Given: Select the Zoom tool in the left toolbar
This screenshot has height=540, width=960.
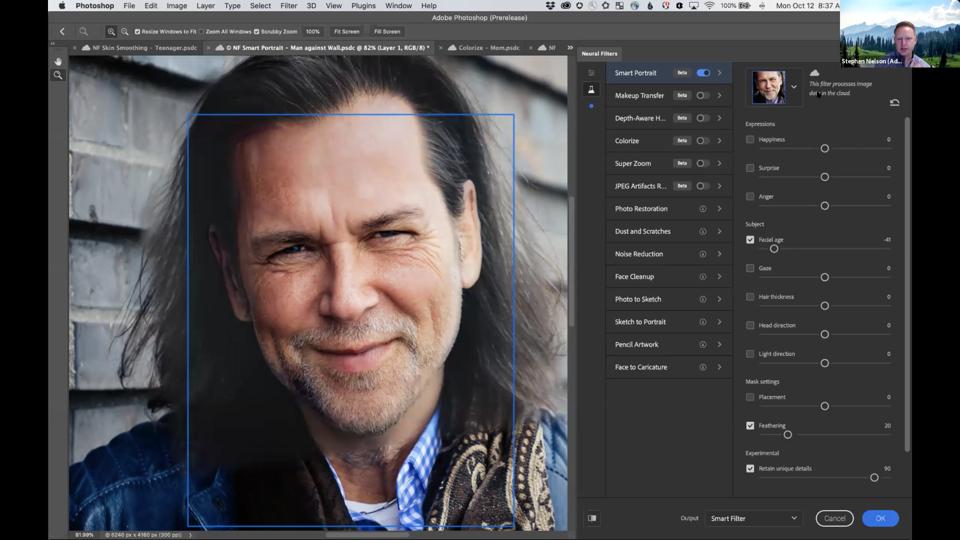Looking at the screenshot, I should click(x=58, y=75).
